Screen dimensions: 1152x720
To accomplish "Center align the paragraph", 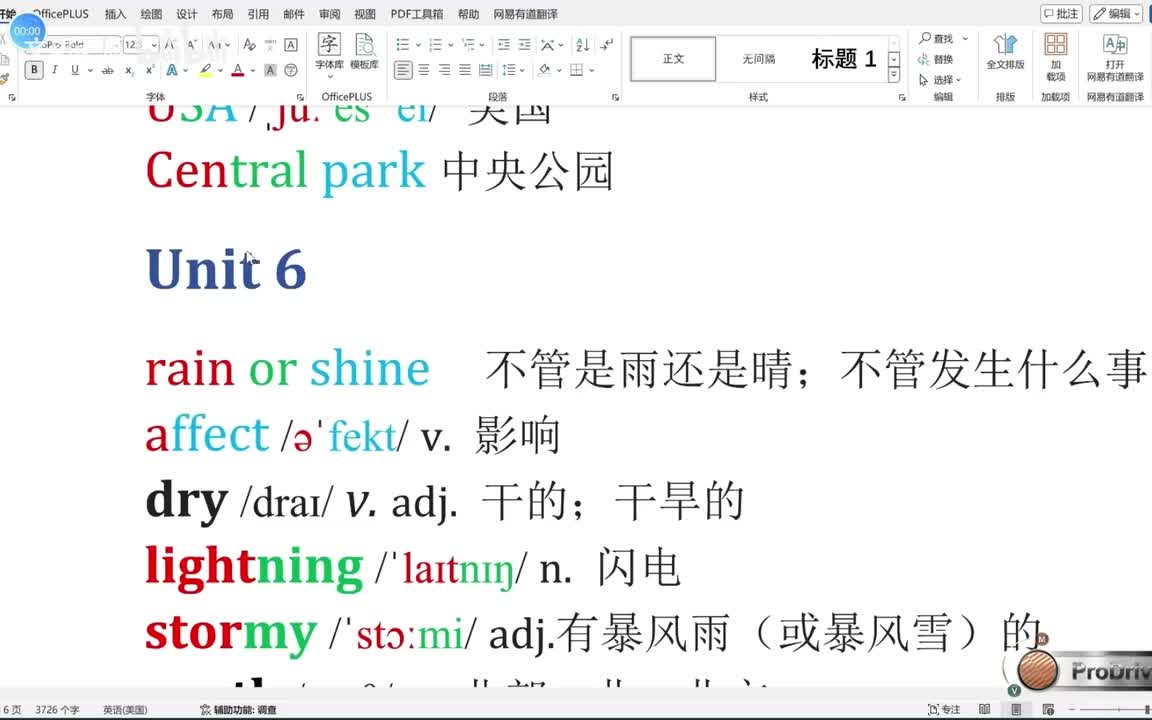I will coord(424,70).
